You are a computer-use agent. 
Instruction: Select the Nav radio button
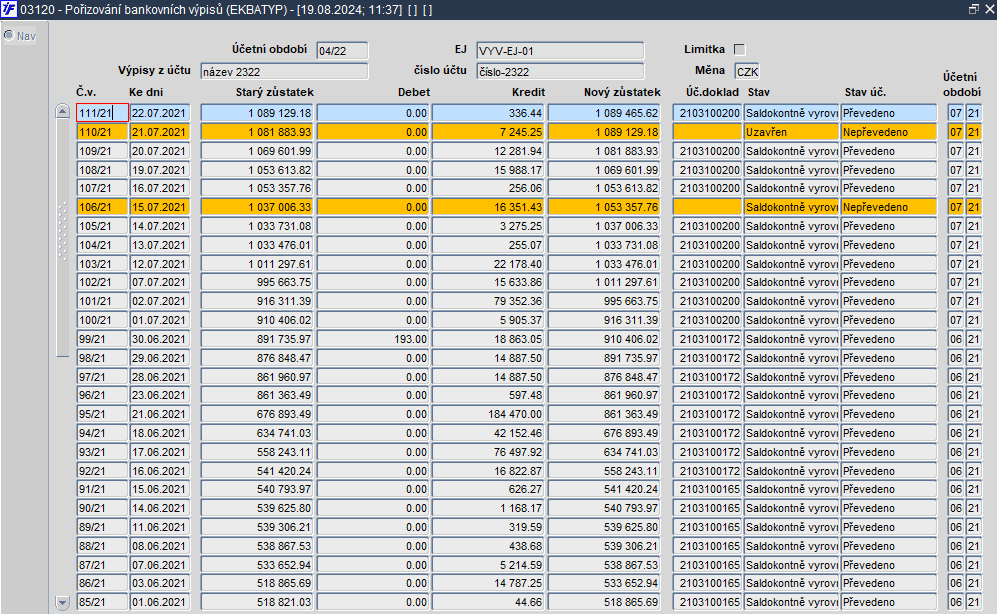(x=9, y=36)
